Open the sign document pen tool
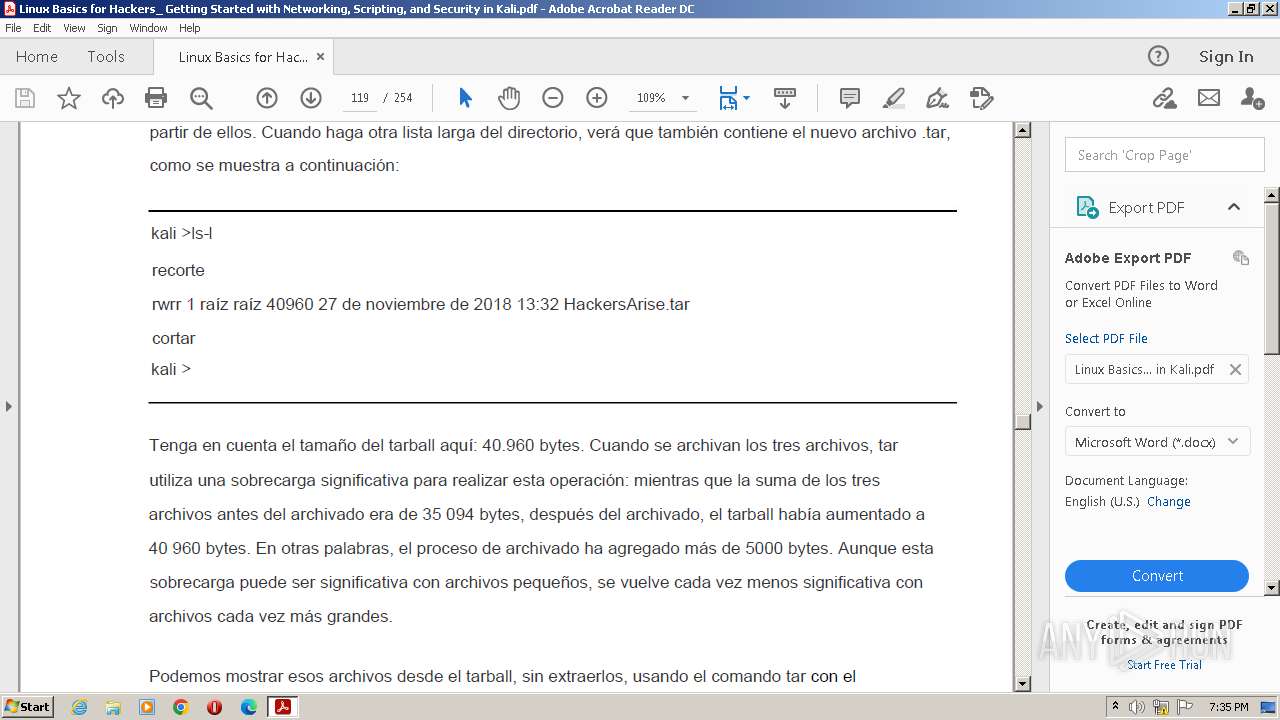Screen dimensions: 1280x720 coord(938,98)
